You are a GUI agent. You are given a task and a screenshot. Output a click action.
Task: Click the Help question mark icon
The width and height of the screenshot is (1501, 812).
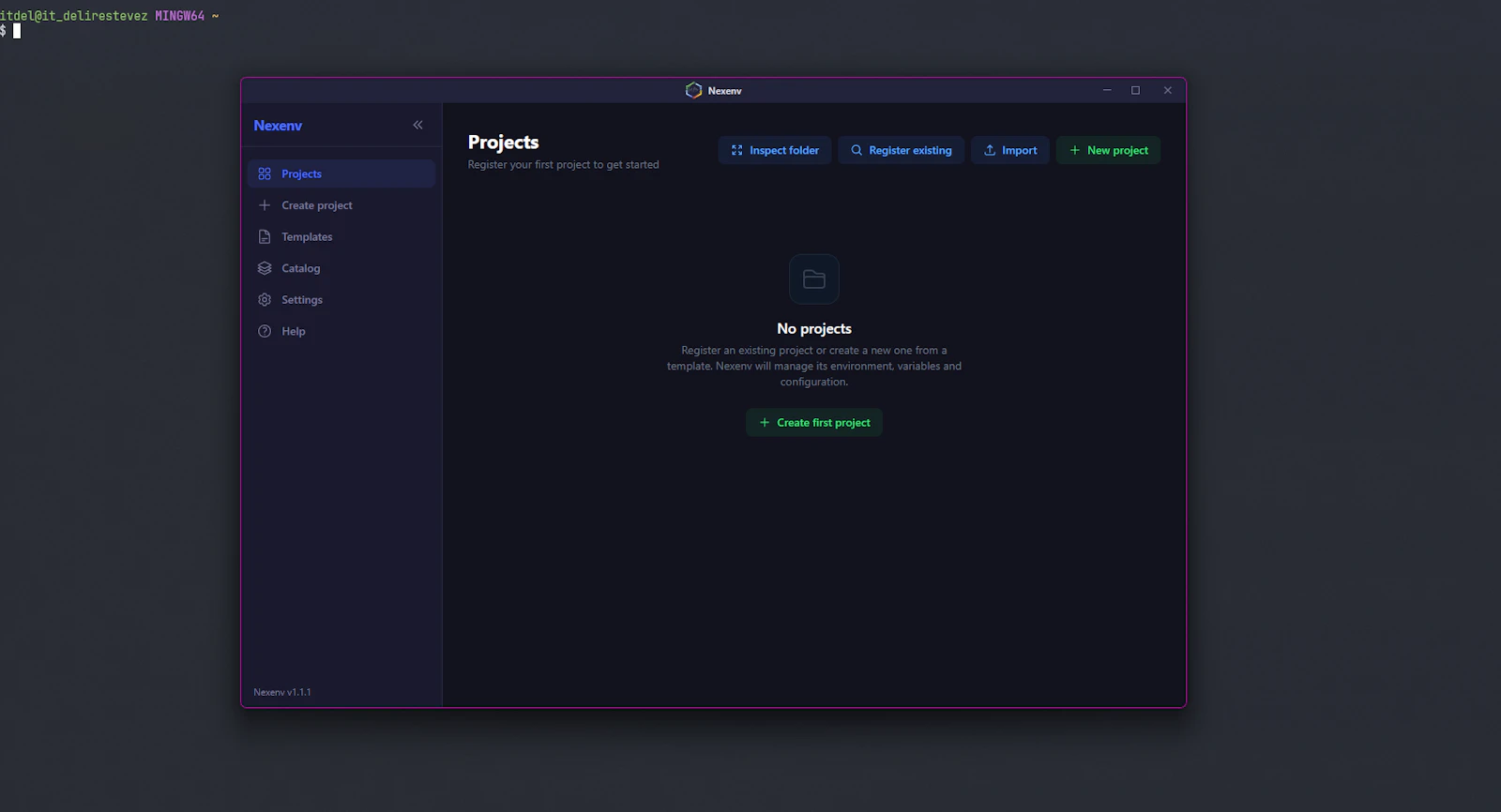[265, 331]
